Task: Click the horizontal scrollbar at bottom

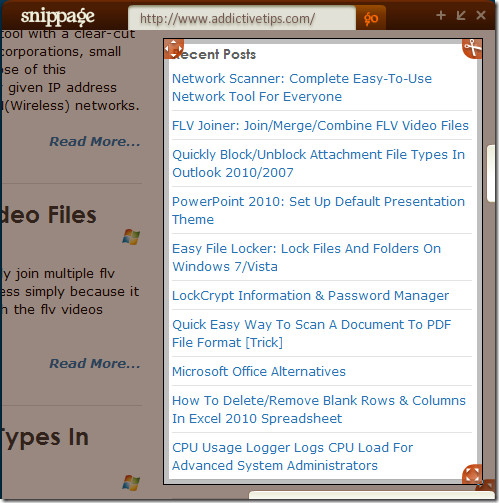Action: pos(371,495)
